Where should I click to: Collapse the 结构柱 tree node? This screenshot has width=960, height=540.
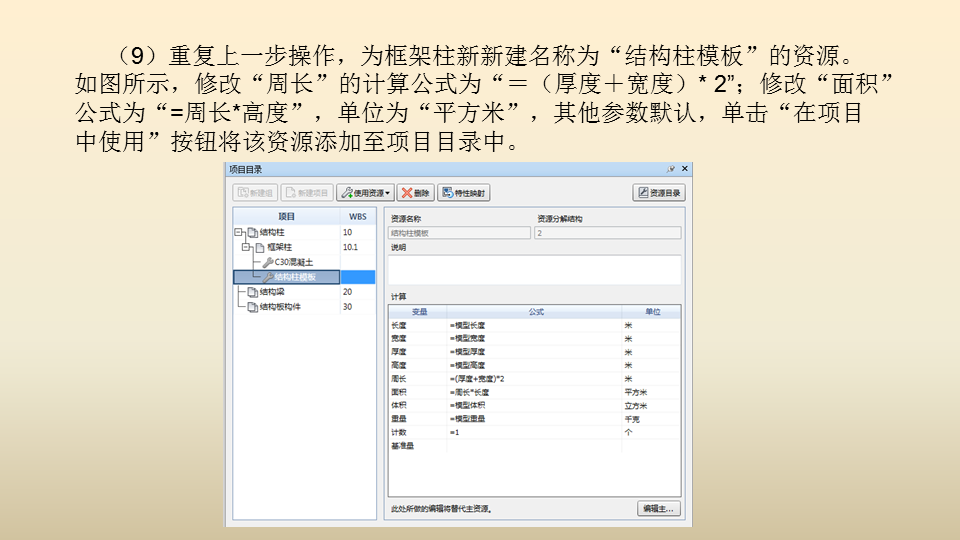(238, 232)
